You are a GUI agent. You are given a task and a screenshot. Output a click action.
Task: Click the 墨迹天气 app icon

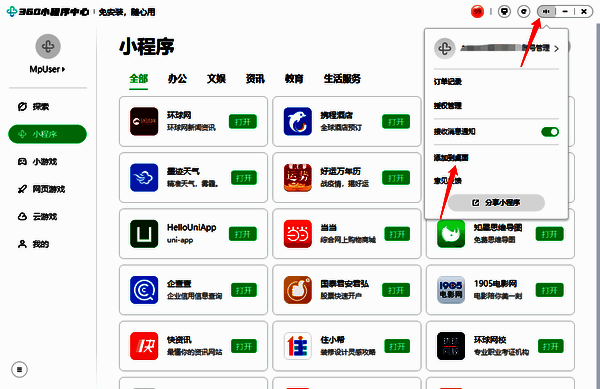[x=144, y=178]
